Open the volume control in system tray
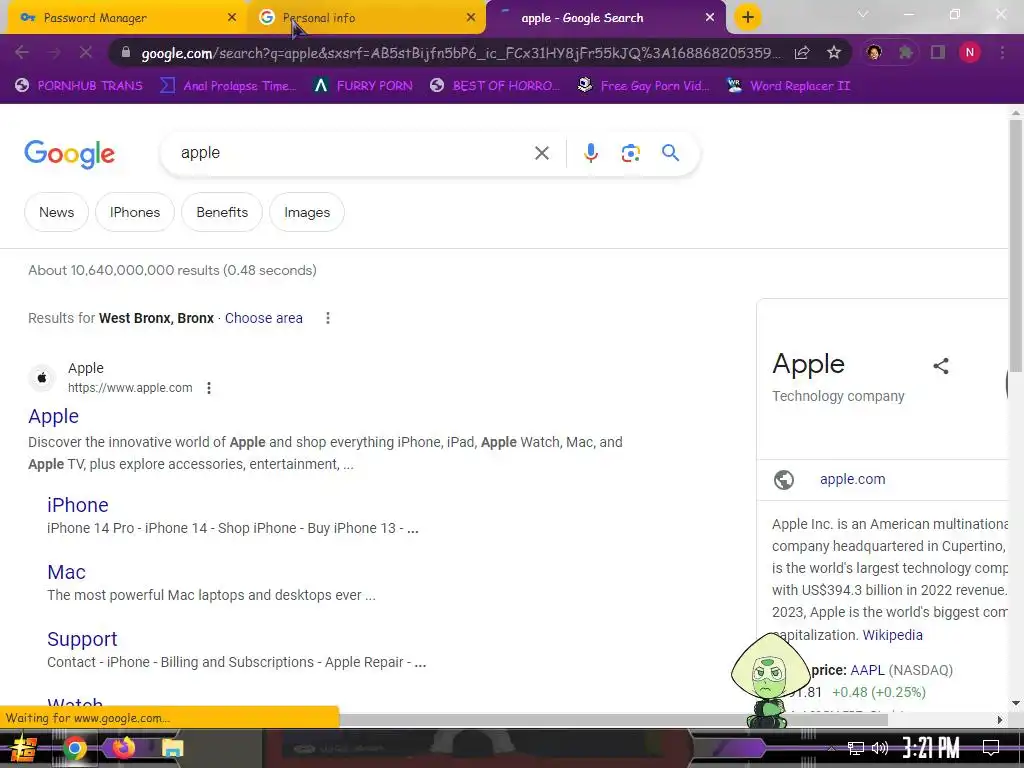Viewport: 1024px width, 768px height. point(880,748)
